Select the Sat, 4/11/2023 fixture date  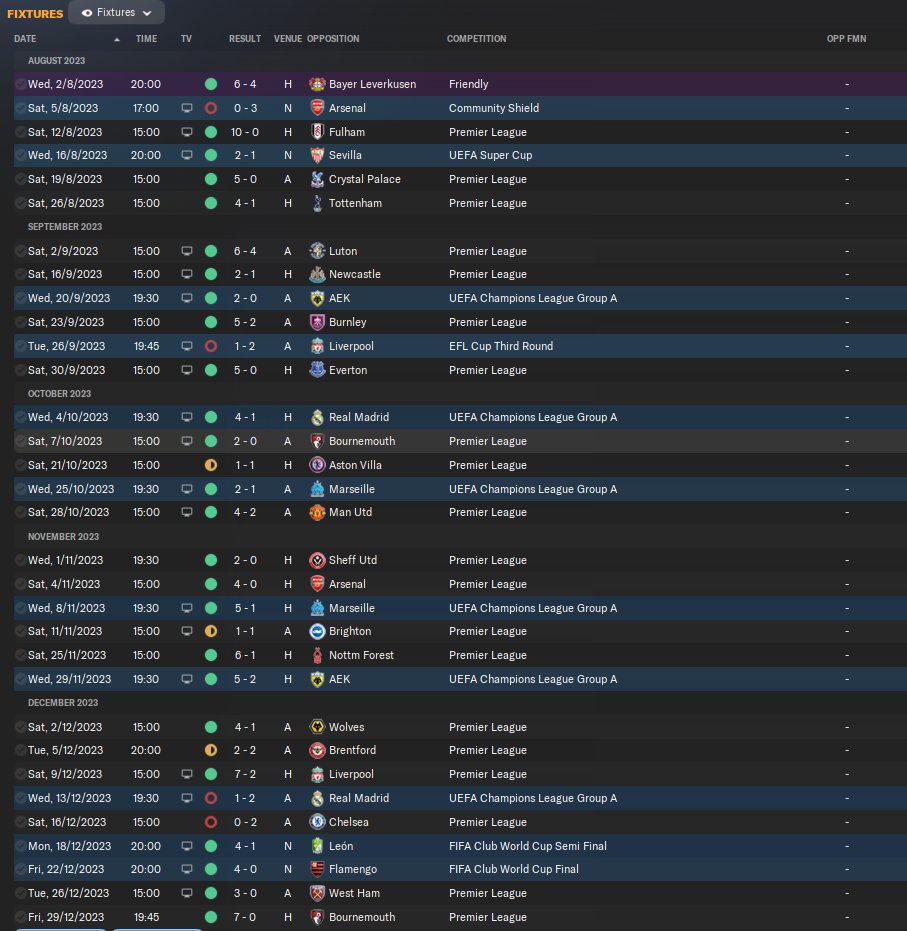(64, 584)
